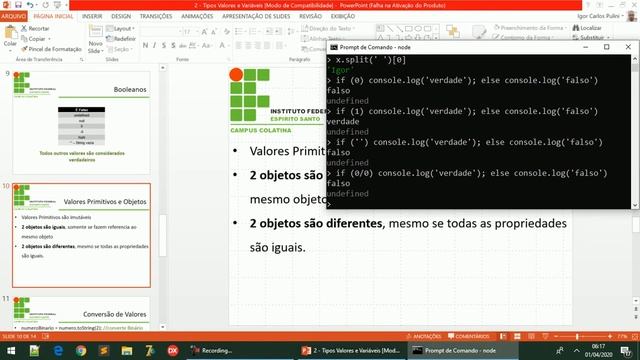Switch to the EXIBIÇÃO tab
640x360 pixels.
tap(342, 16)
